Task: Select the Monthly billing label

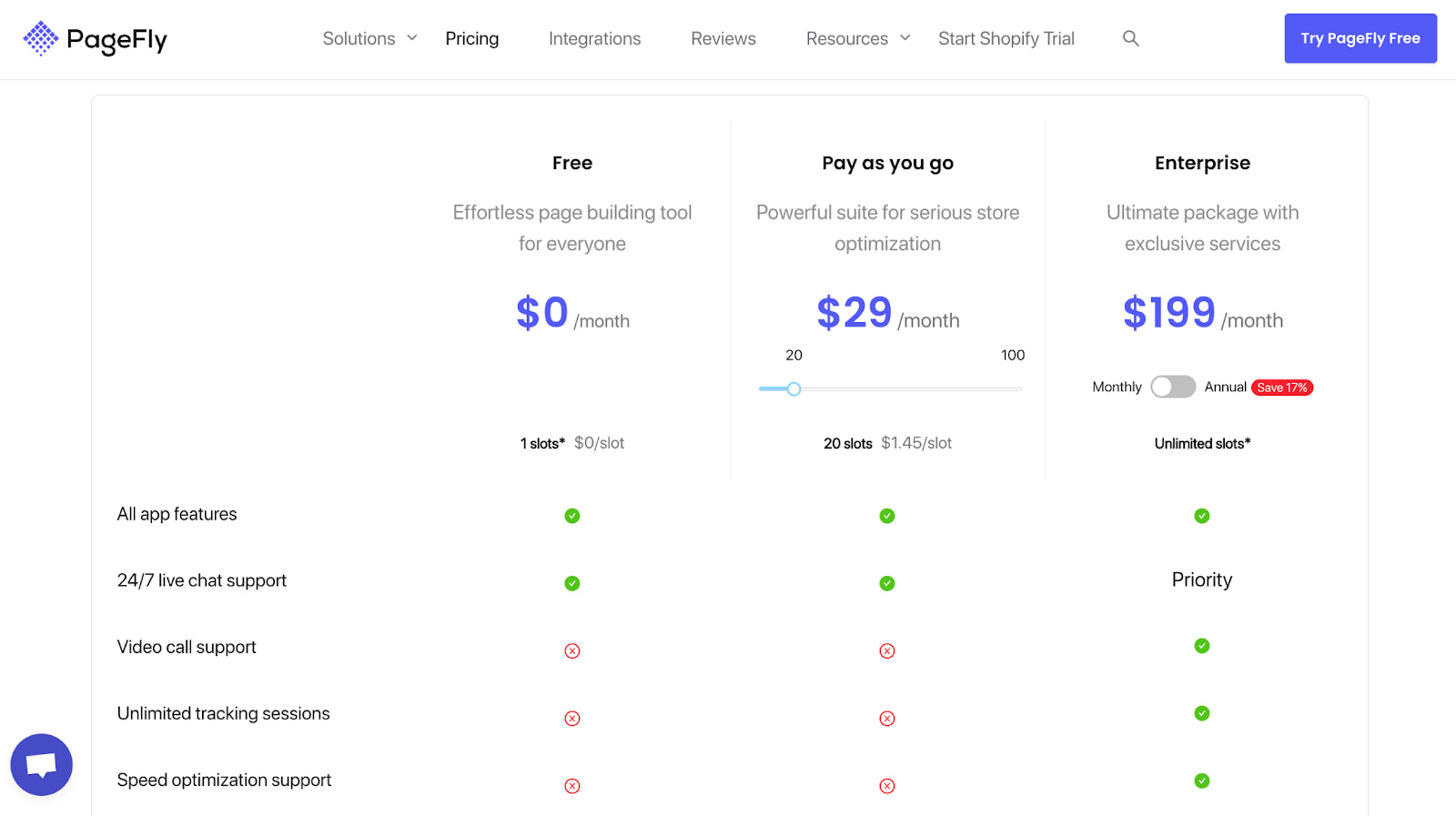Action: [x=1117, y=387]
